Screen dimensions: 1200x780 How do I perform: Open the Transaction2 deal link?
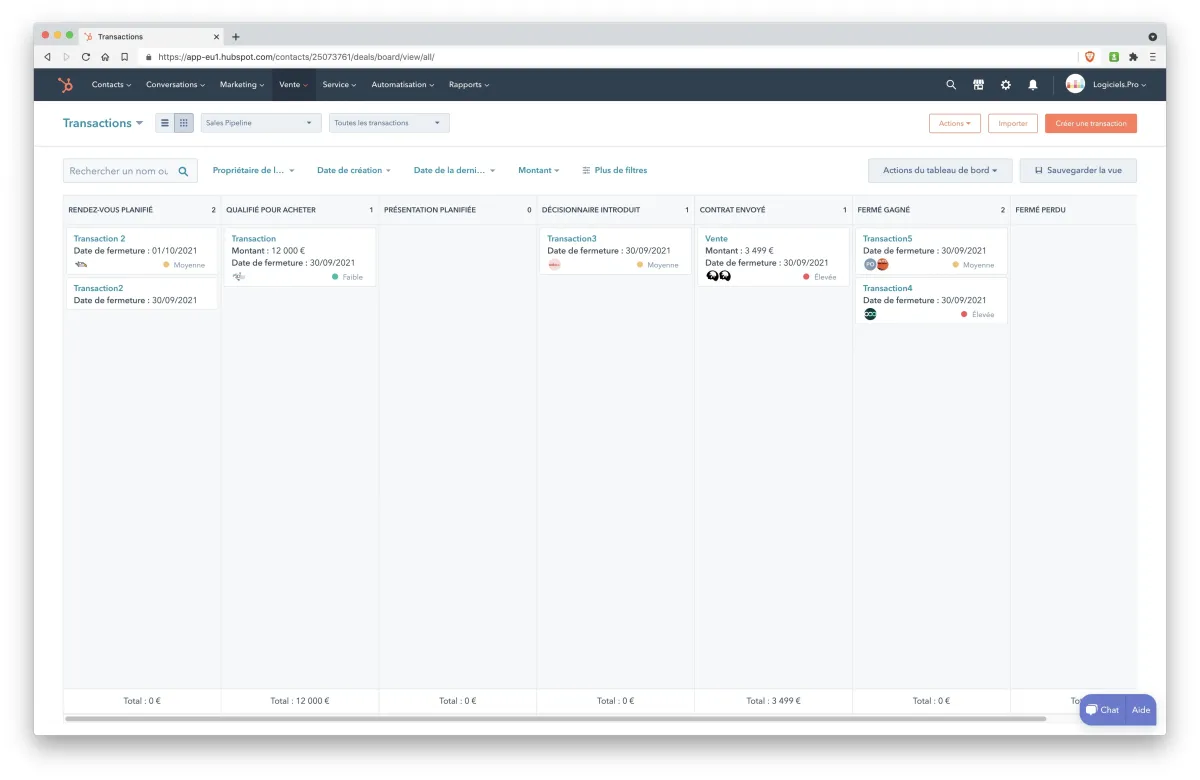coord(98,288)
